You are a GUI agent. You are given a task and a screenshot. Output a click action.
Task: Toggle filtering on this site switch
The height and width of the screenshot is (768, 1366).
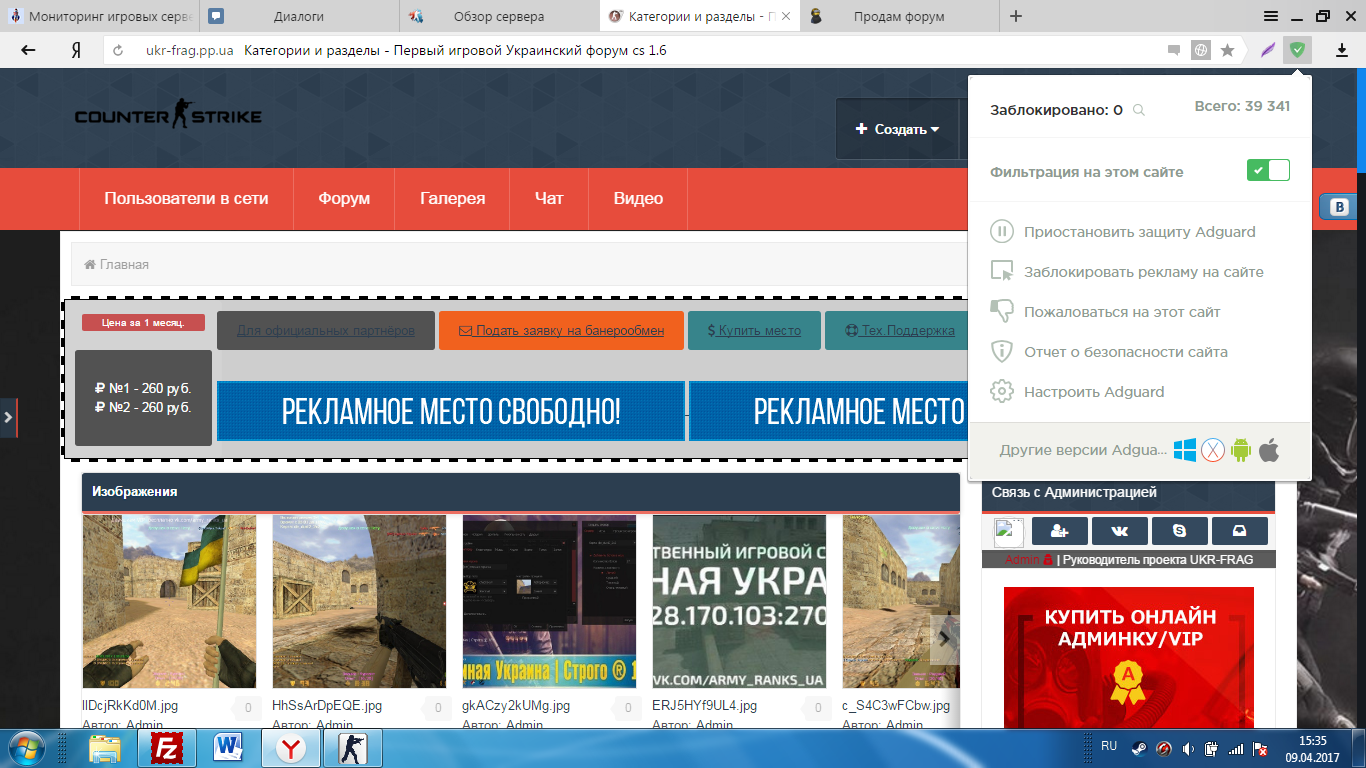coord(1268,171)
